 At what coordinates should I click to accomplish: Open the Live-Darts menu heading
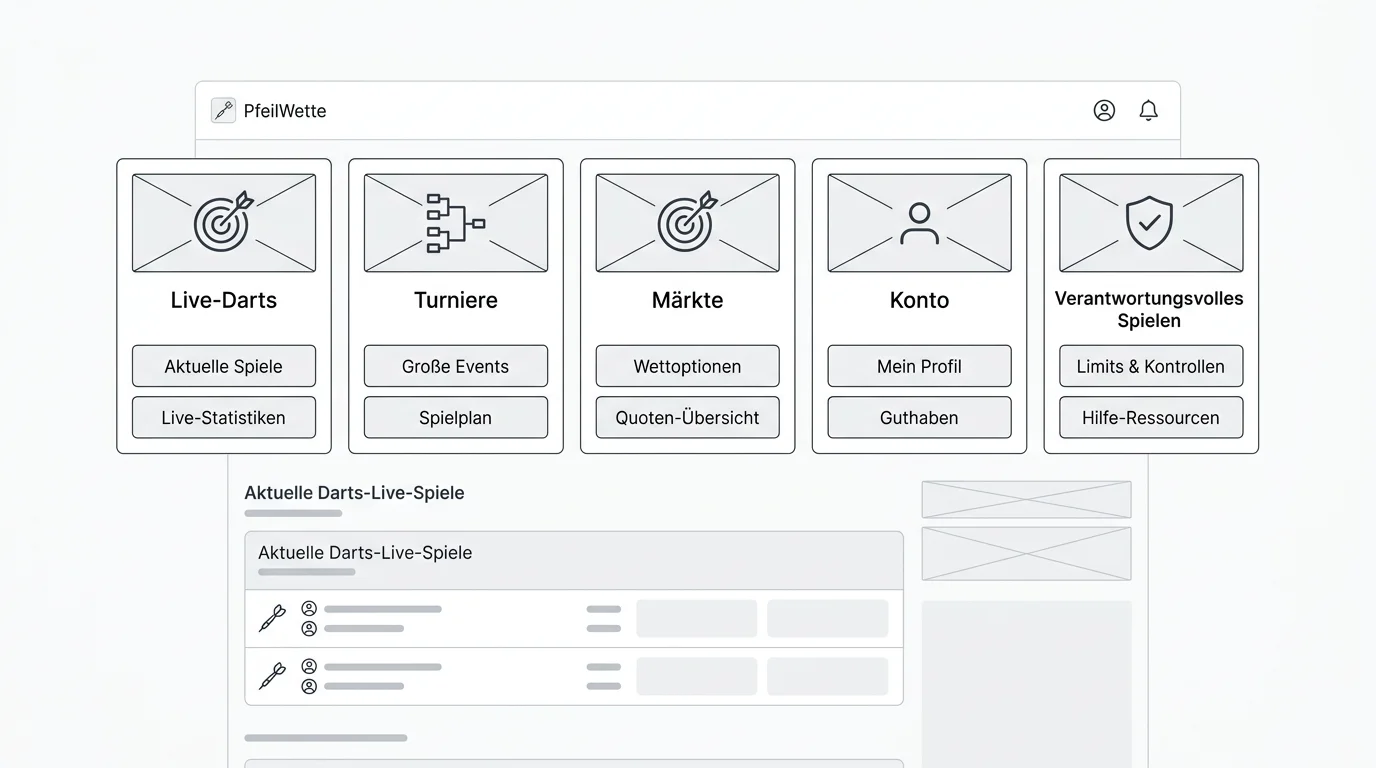[224, 300]
